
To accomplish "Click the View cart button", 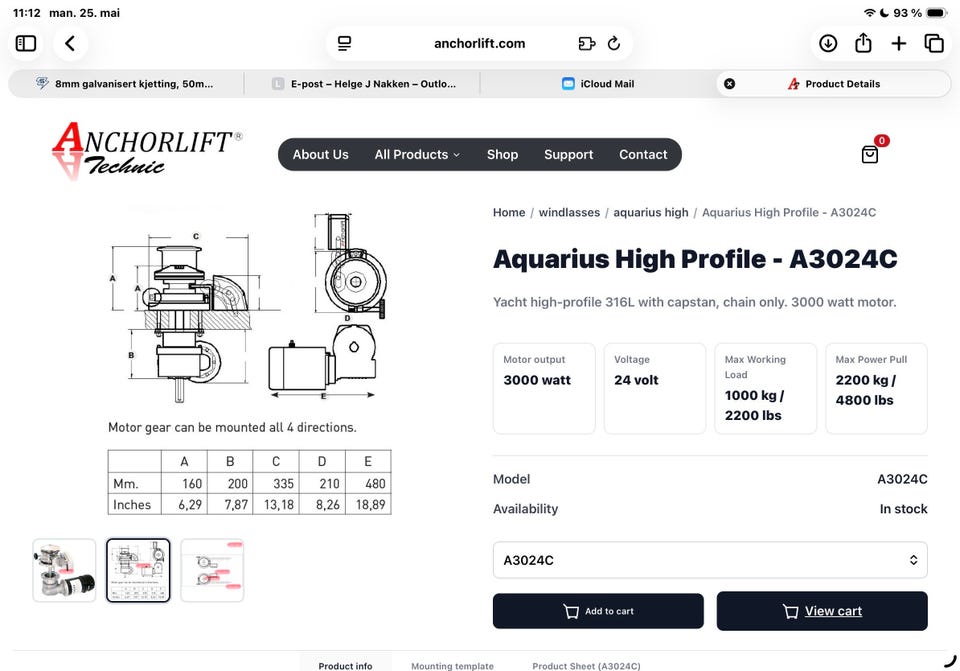I will click(x=822, y=611).
